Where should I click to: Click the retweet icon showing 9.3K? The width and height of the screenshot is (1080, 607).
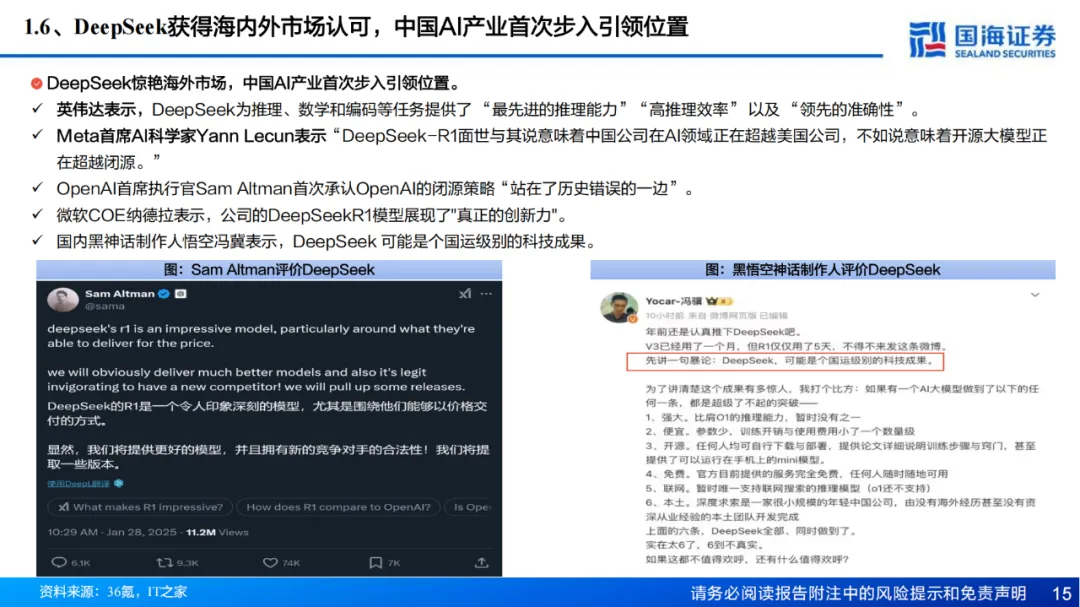164,563
